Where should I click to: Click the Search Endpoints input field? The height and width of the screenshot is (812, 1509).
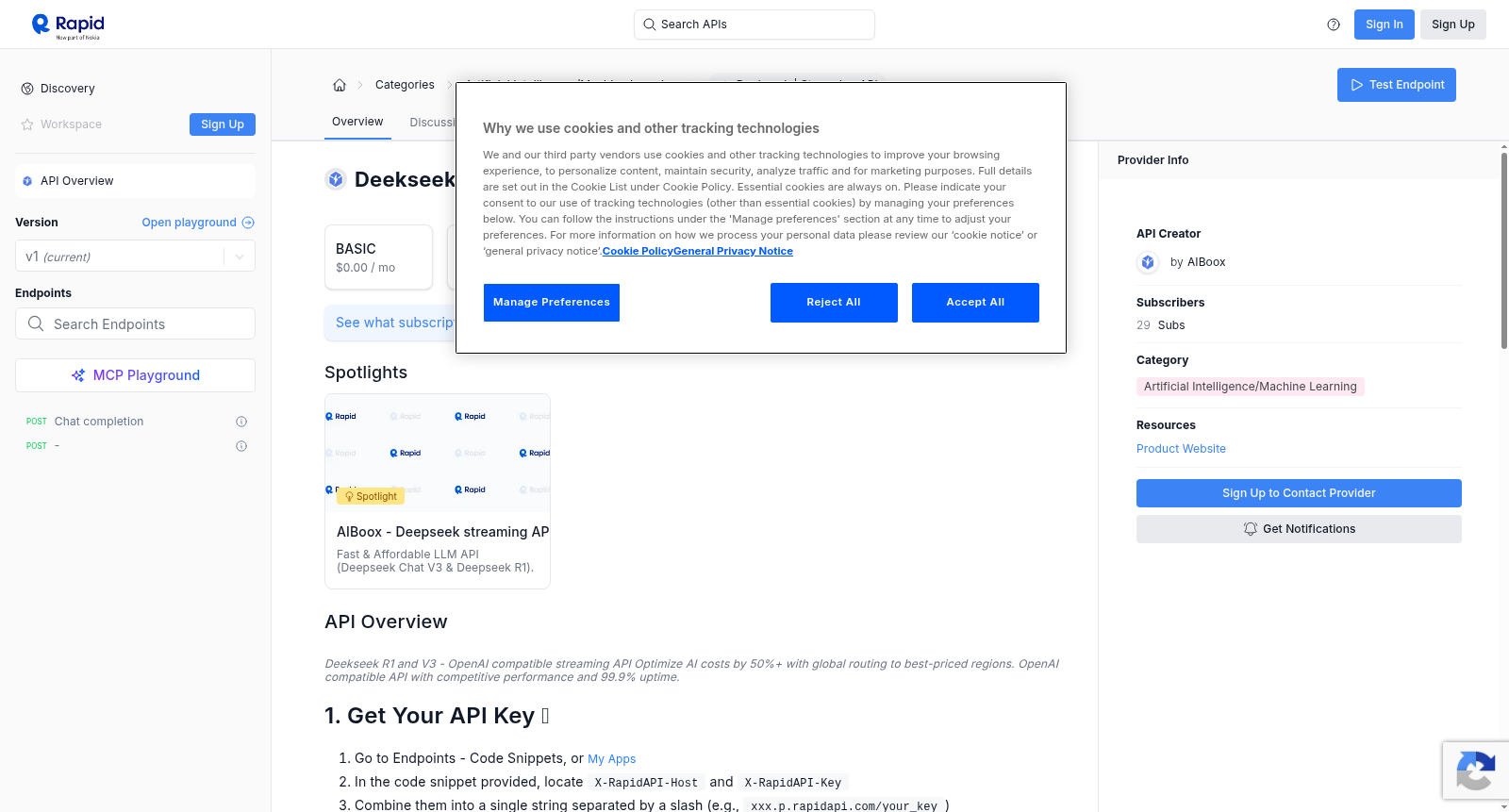(135, 323)
